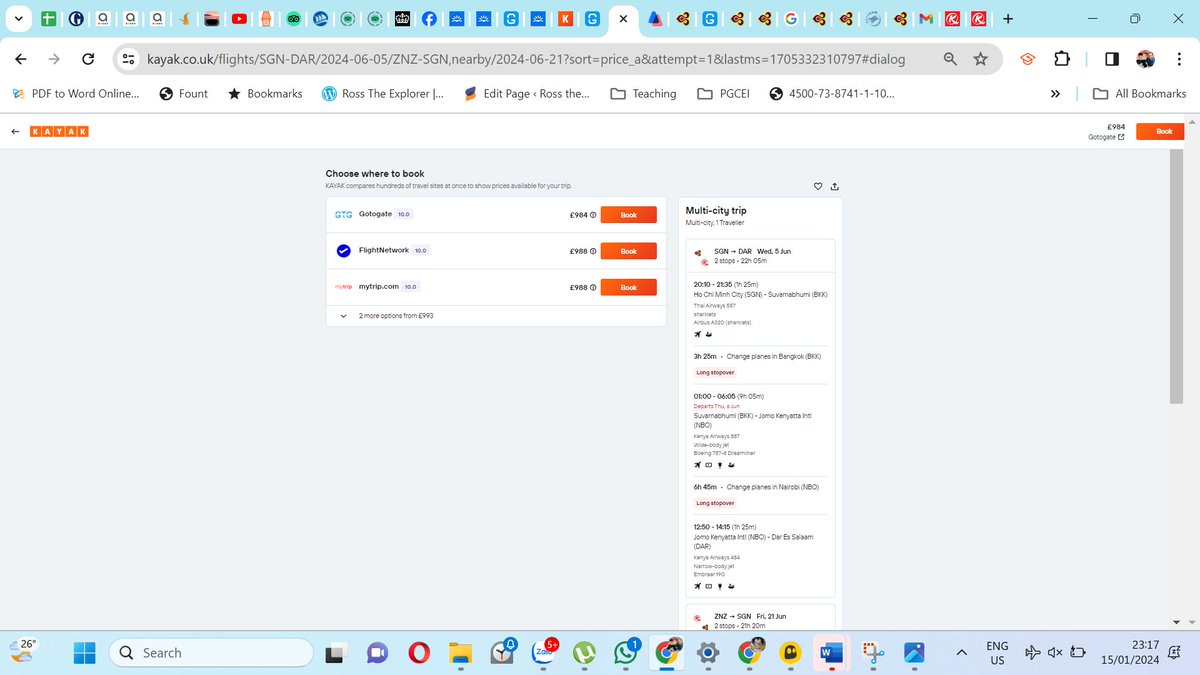Click Change planes in Nairobi (NBO) text
The width and height of the screenshot is (1200, 675).
pyautogui.click(x=773, y=487)
